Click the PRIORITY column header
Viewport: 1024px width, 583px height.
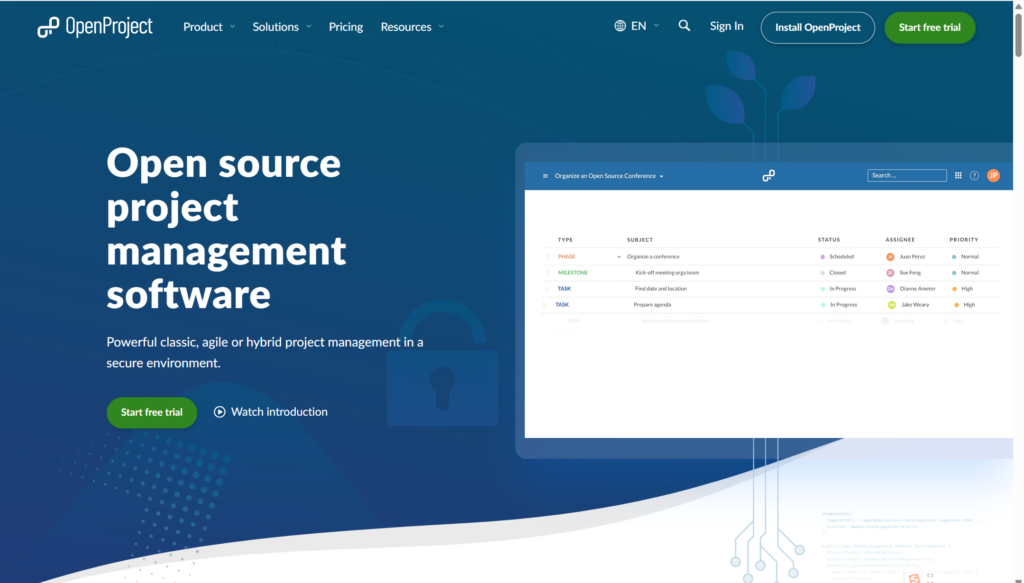click(964, 240)
